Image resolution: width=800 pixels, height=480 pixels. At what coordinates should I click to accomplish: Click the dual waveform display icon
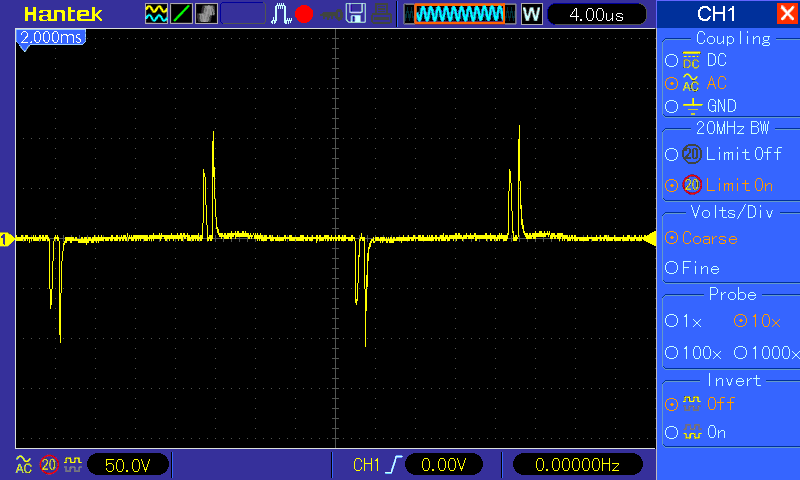point(156,14)
